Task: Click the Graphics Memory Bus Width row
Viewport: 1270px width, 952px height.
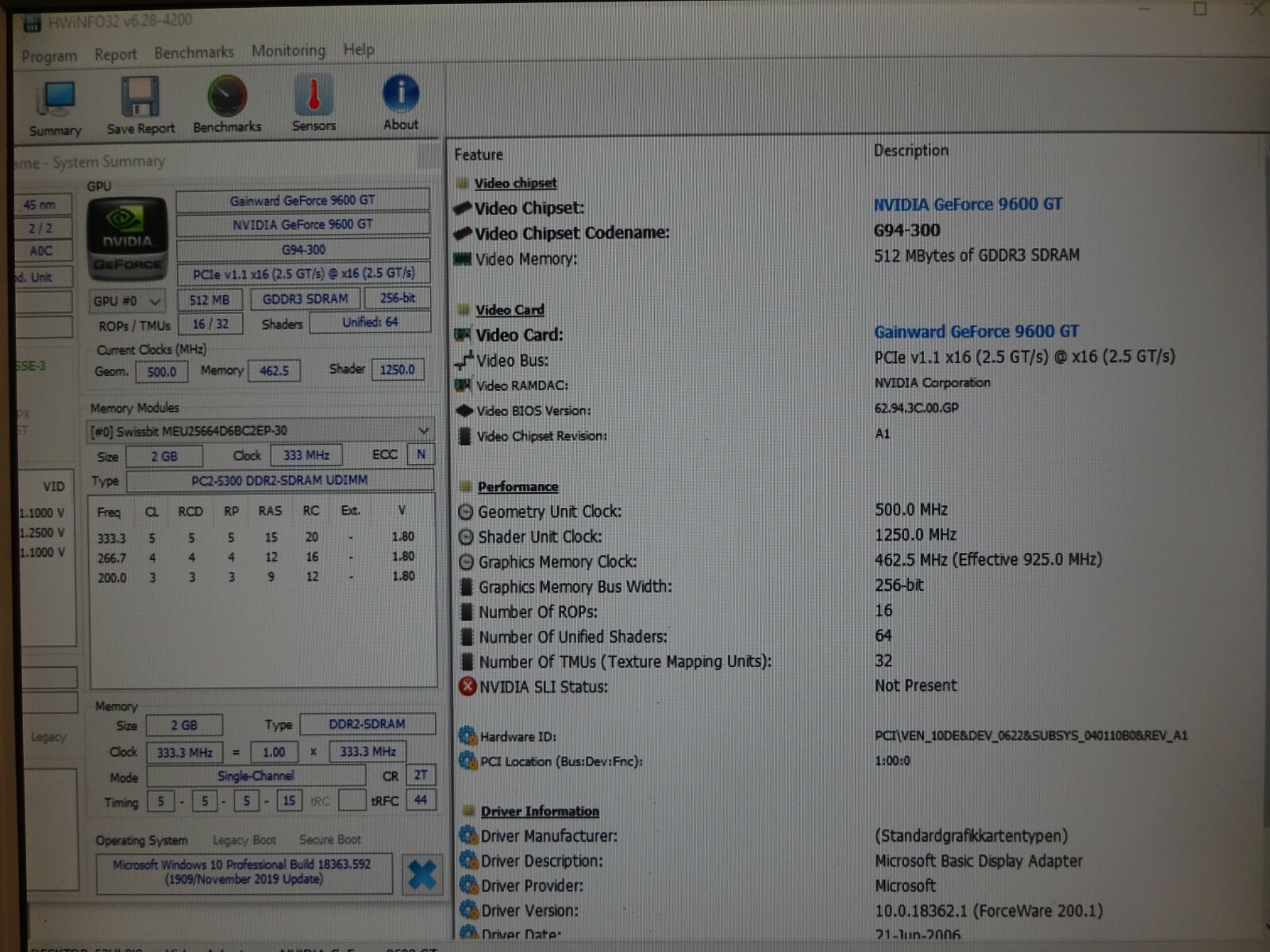Action: click(692, 586)
